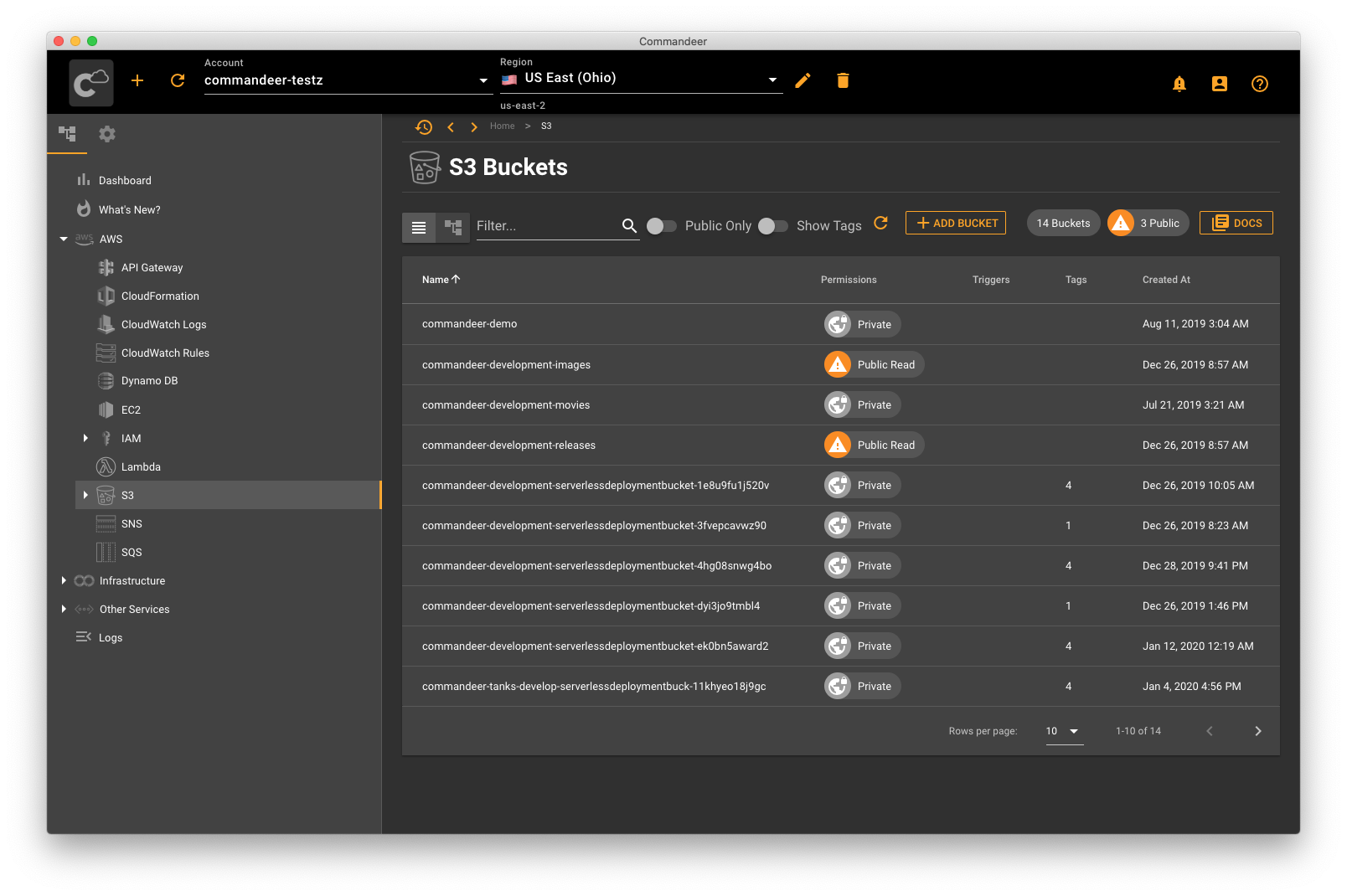
Task: Edit region with the pencil icon
Action: click(x=803, y=80)
